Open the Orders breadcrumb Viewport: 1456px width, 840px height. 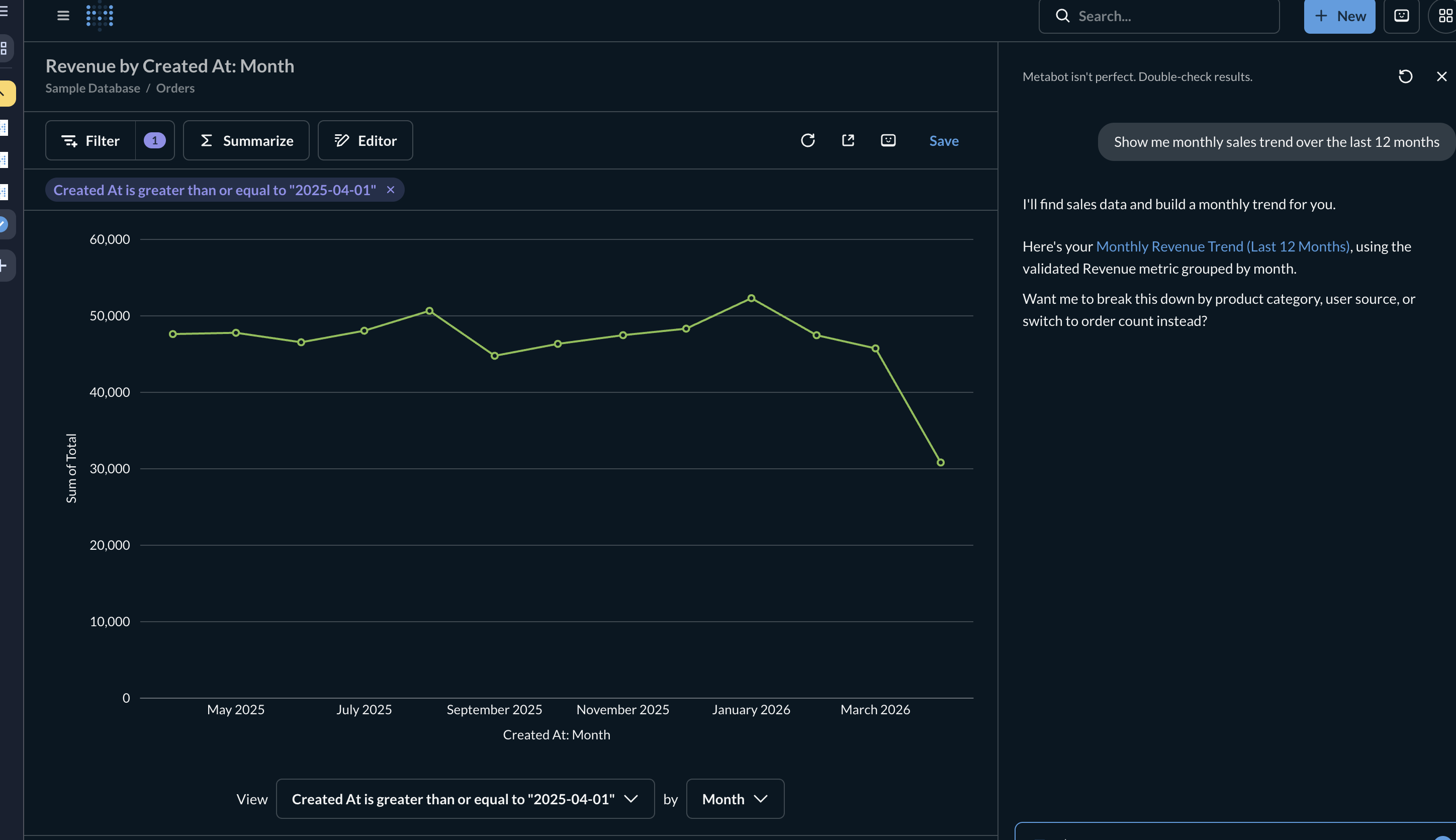click(x=175, y=88)
